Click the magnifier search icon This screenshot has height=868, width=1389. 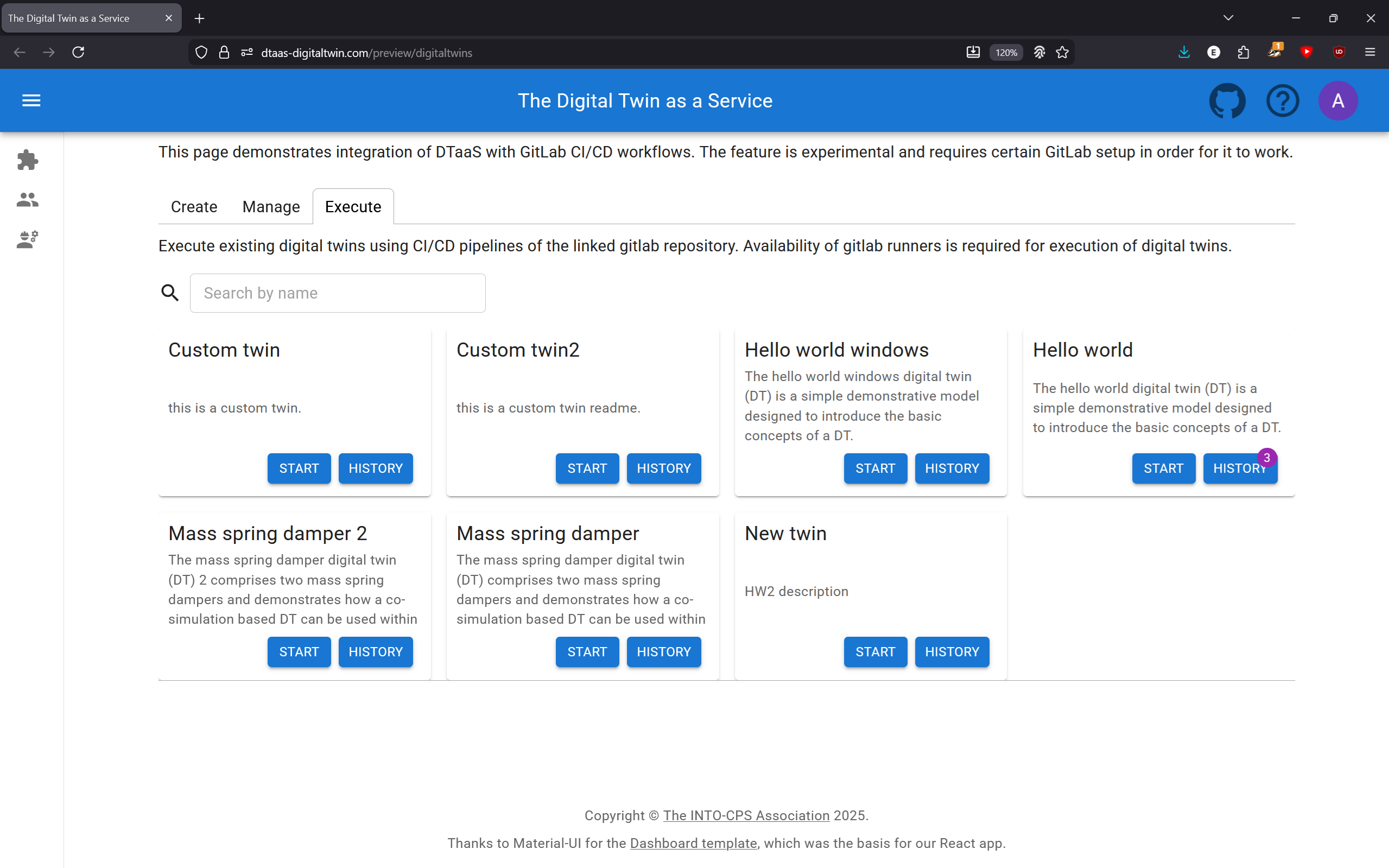click(170, 293)
